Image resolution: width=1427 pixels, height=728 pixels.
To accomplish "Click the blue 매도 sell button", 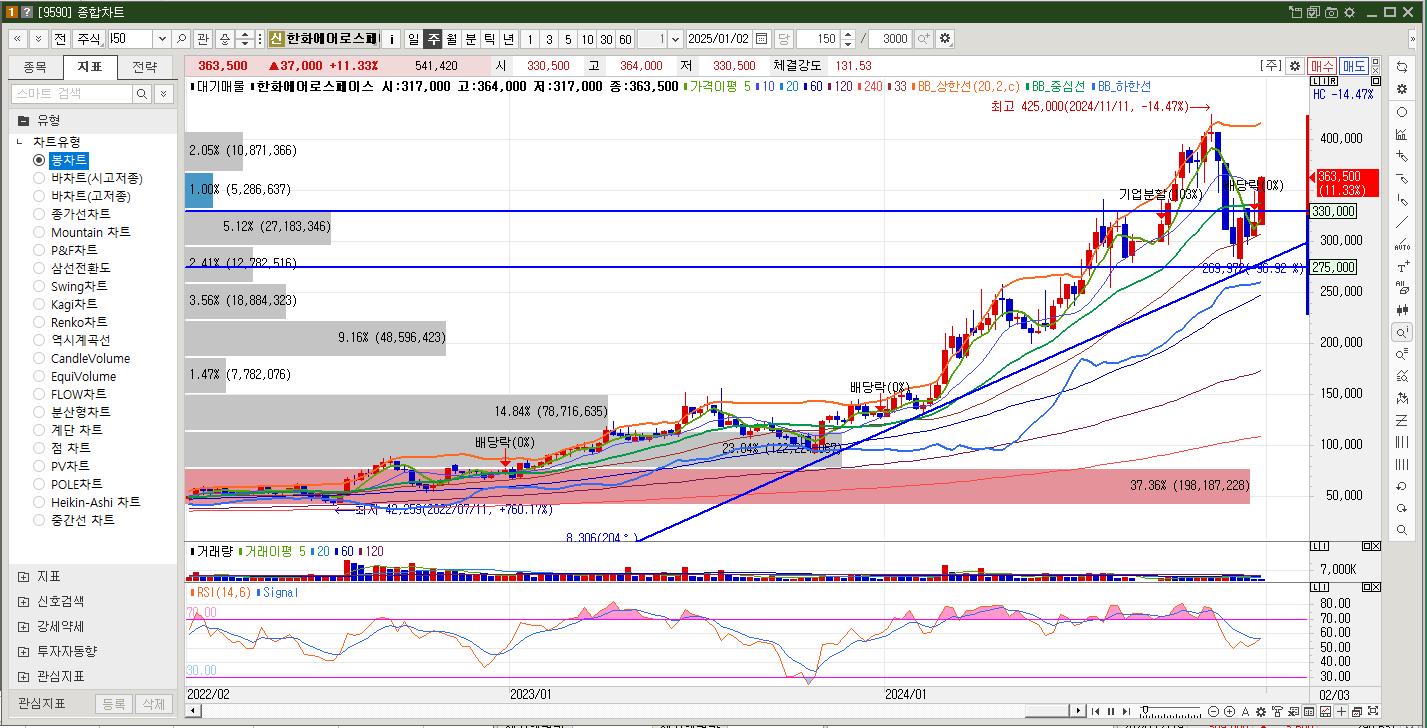I will [x=1354, y=65].
